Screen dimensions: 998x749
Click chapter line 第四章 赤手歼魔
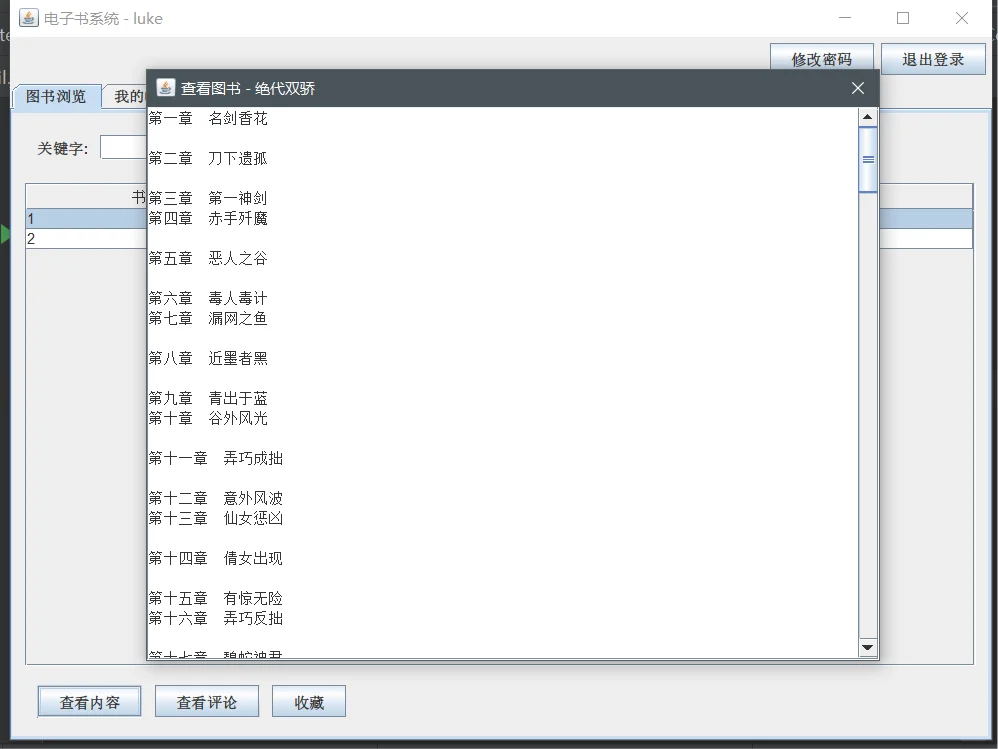click(x=208, y=218)
